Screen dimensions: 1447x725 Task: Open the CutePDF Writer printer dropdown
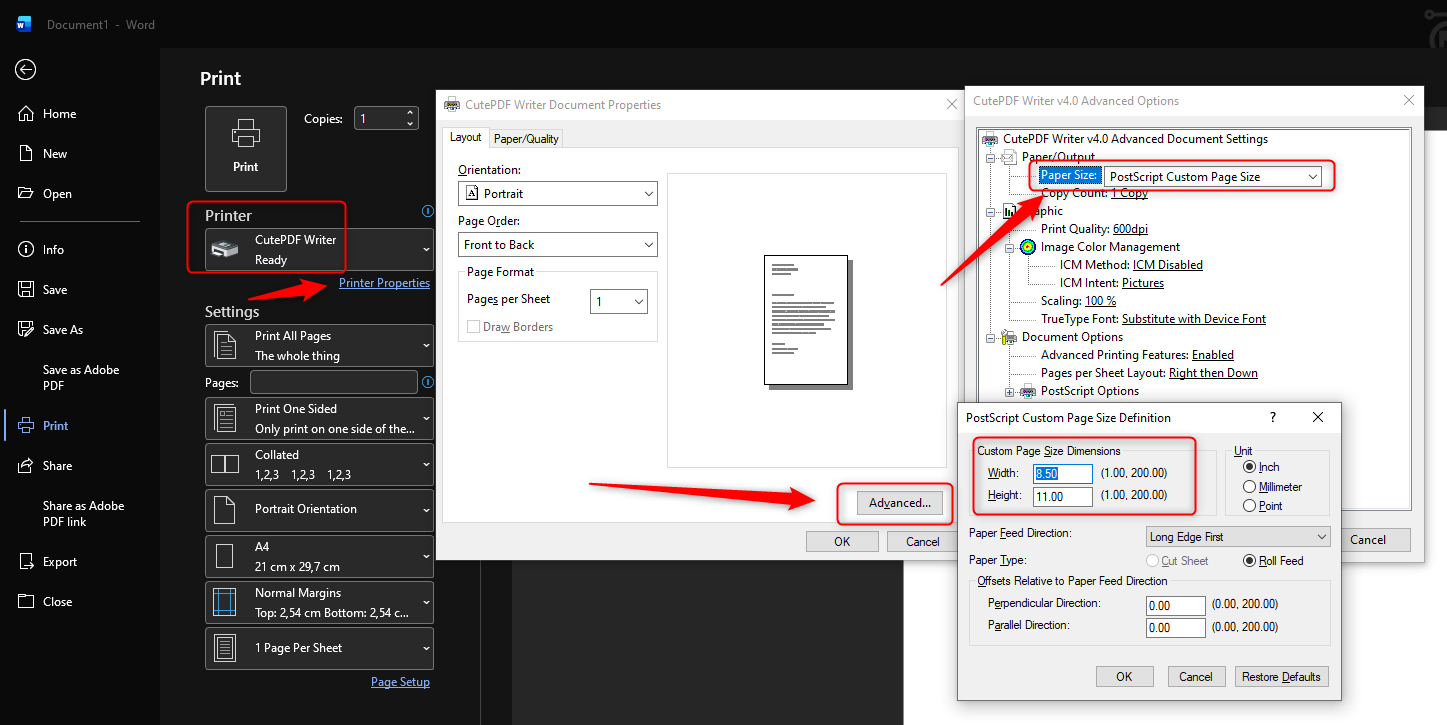(x=320, y=249)
